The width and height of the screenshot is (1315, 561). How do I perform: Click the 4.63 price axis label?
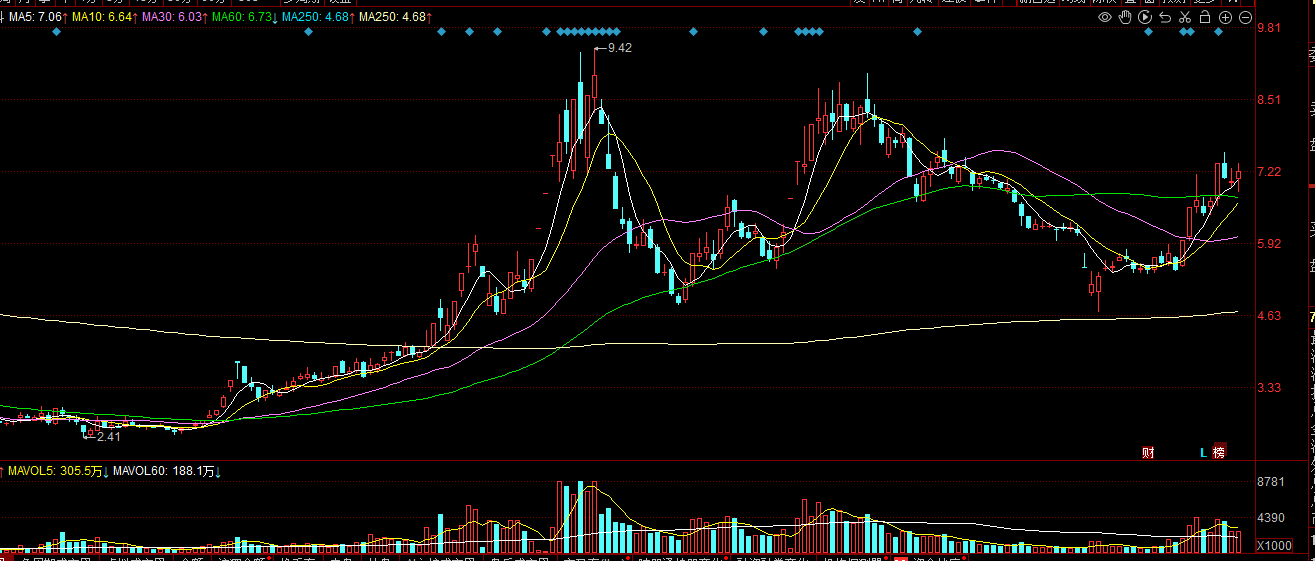1269,316
